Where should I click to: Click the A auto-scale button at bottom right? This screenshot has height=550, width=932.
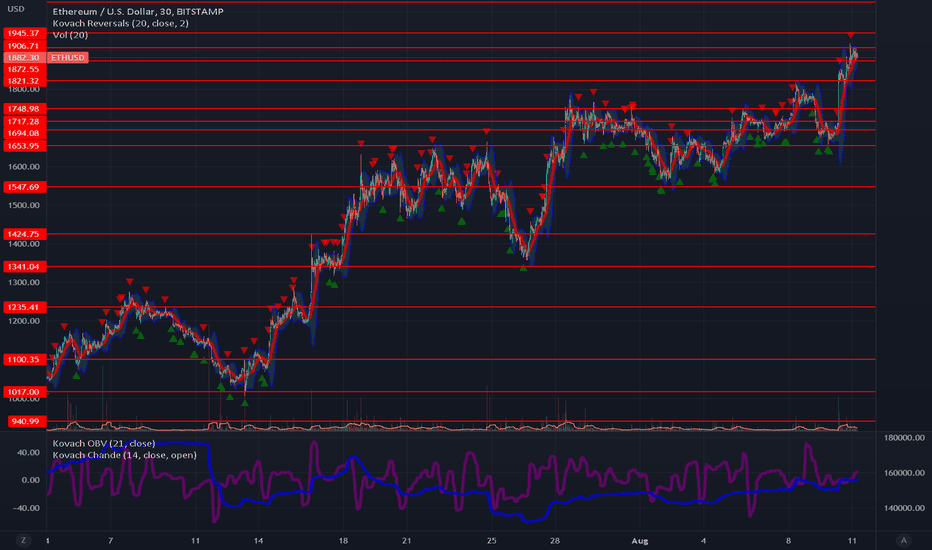904,540
